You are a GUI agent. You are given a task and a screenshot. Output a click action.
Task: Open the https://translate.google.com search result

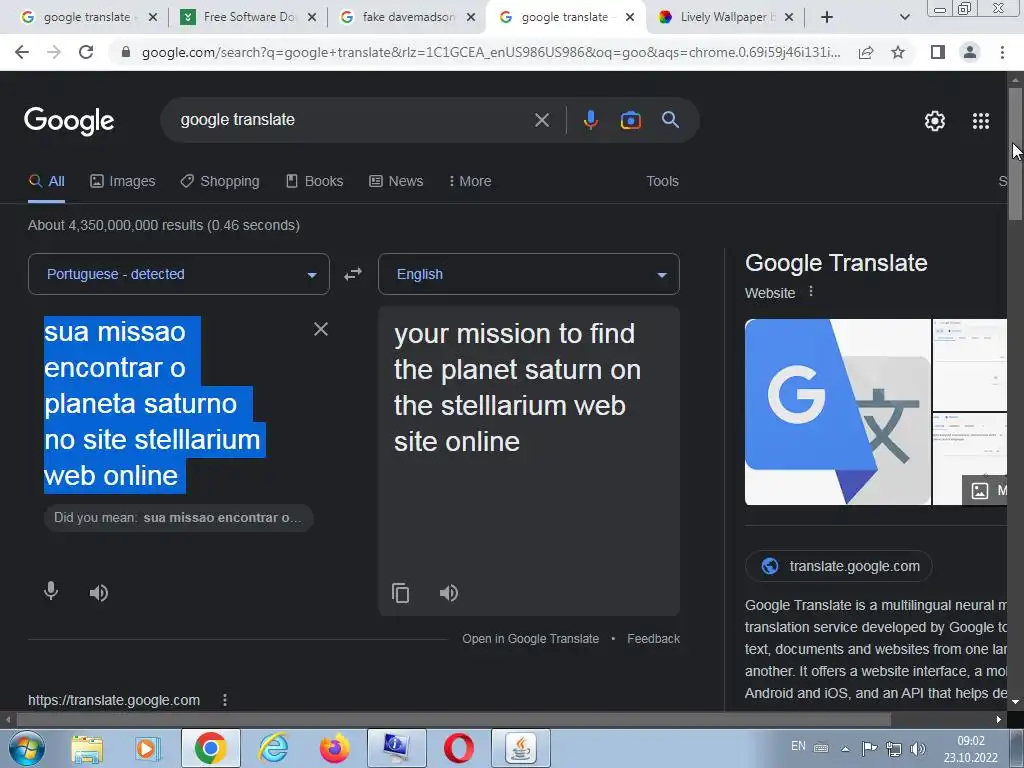click(114, 700)
